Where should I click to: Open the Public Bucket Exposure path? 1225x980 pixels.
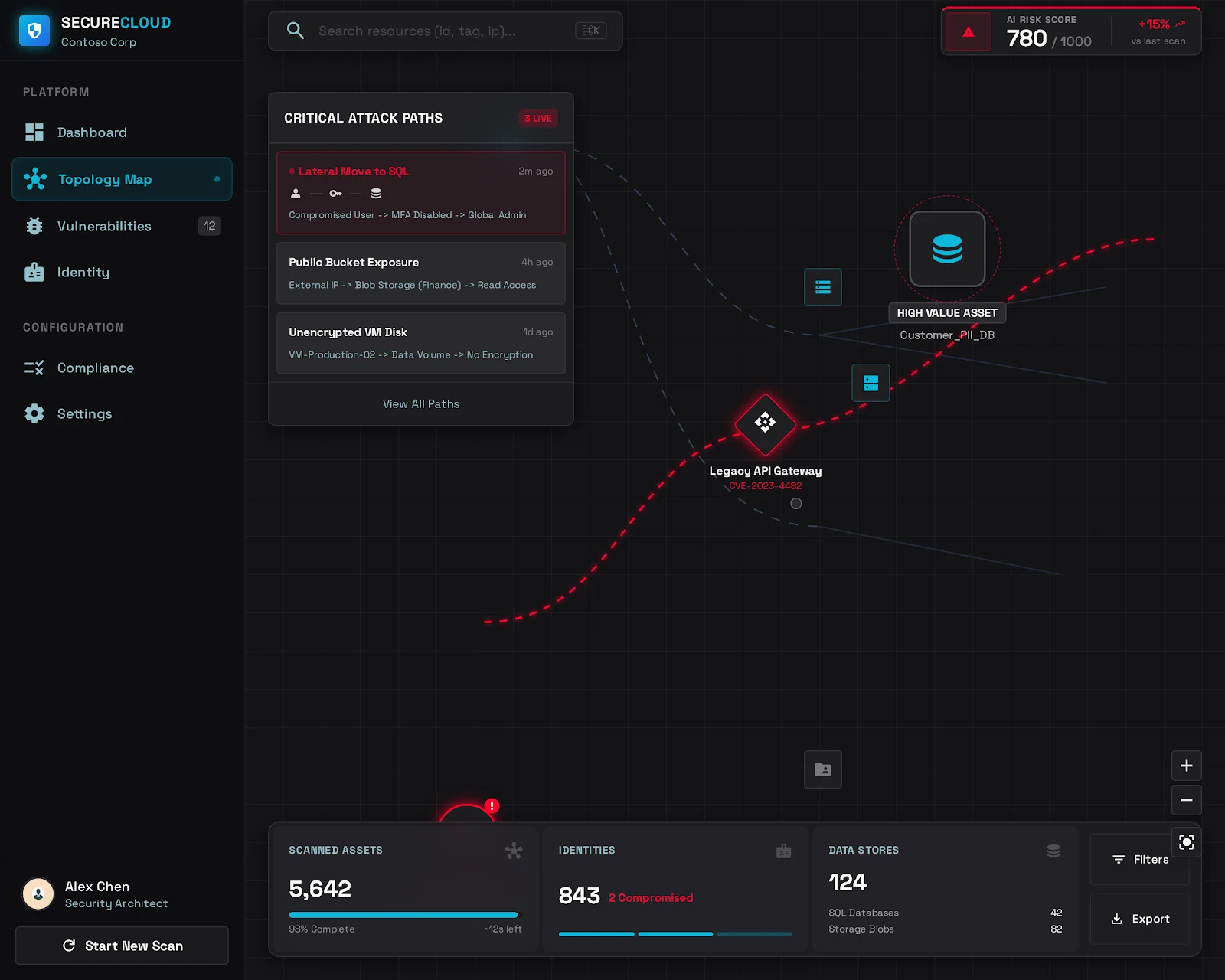[421, 273]
